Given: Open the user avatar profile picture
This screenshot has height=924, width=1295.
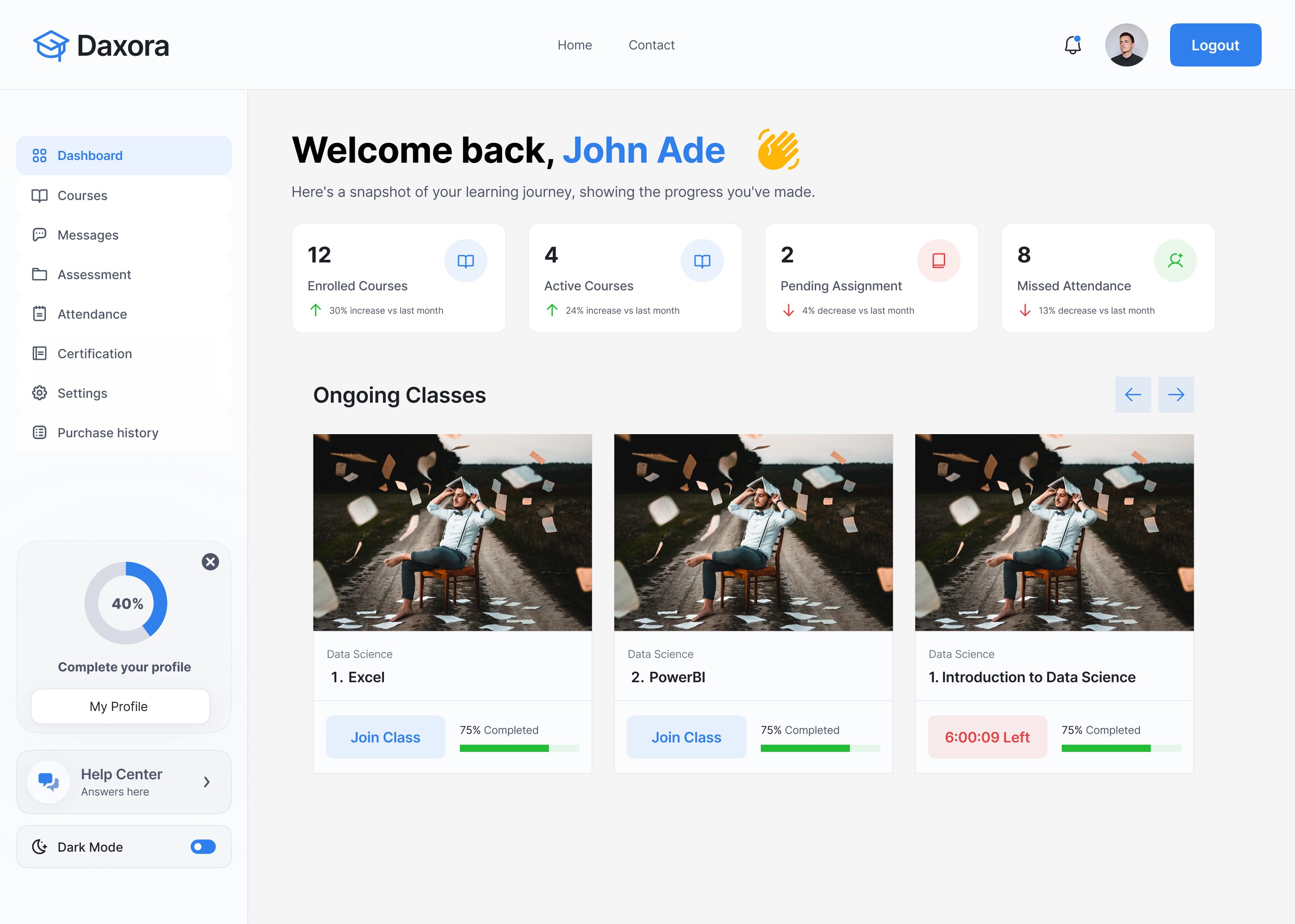Looking at the screenshot, I should 1126,45.
